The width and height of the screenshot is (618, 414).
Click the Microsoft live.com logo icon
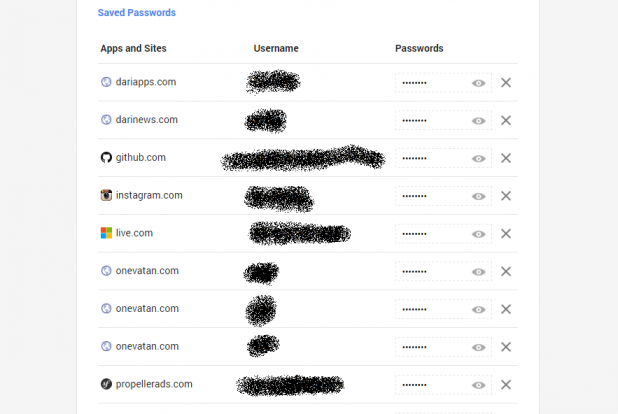point(106,233)
